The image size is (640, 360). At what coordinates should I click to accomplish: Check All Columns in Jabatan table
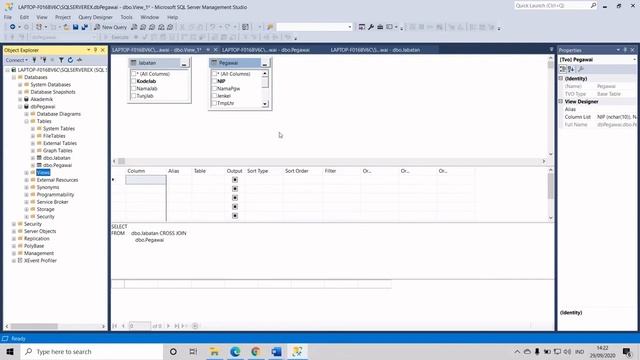tap(133, 74)
